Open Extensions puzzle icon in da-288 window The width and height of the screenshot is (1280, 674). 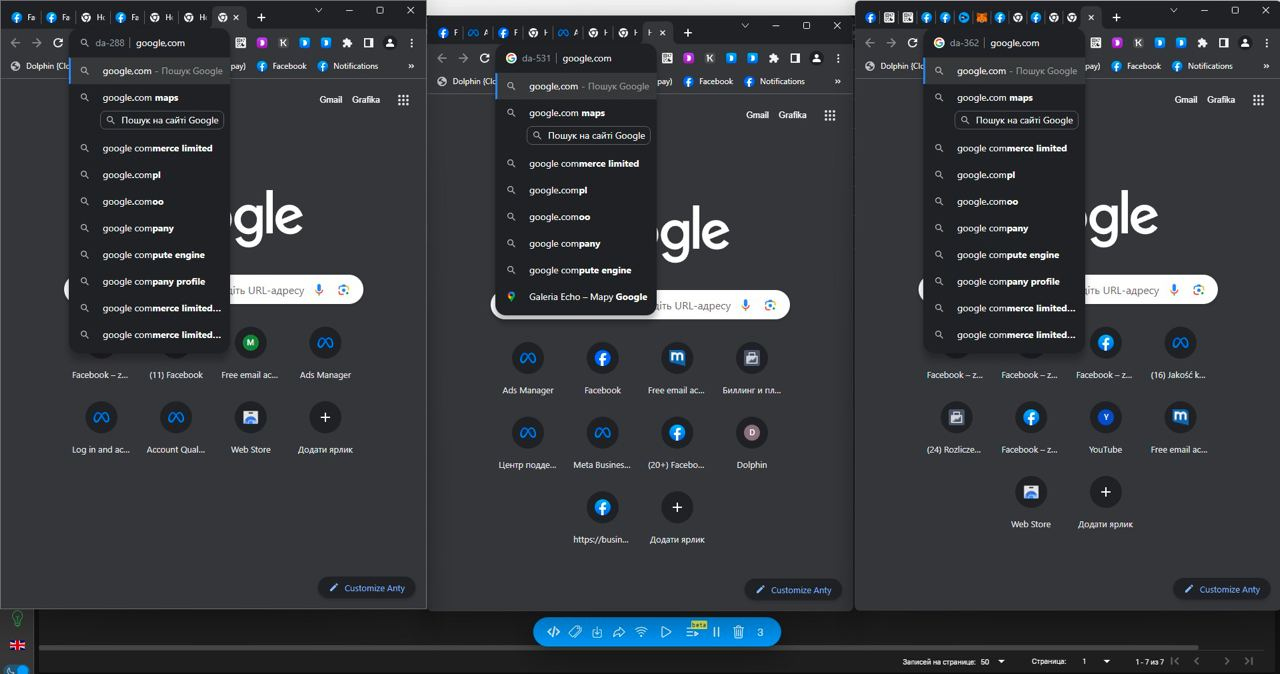[347, 43]
